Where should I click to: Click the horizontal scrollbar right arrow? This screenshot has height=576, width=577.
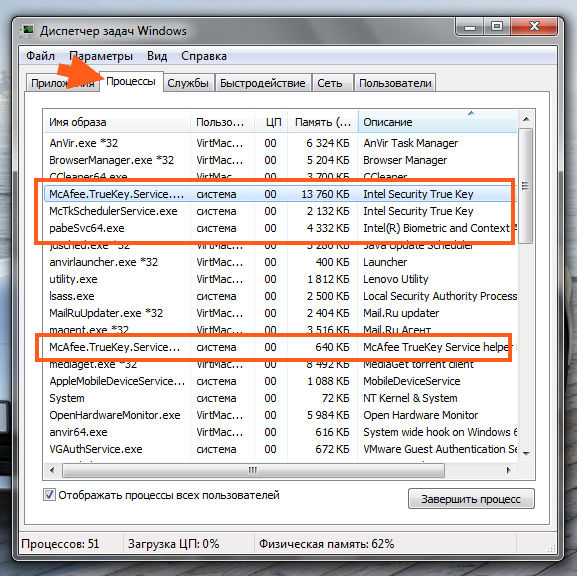tap(509, 470)
